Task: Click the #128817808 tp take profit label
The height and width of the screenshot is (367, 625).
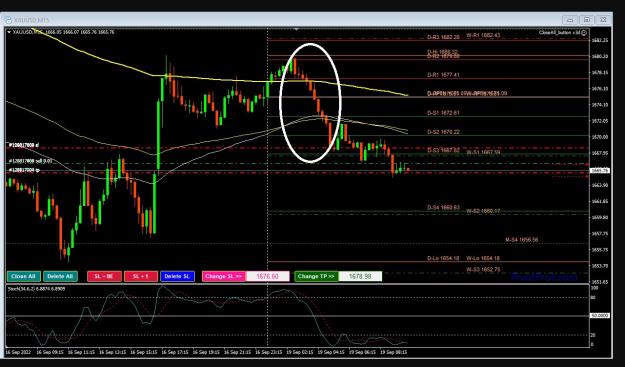Action: [24, 170]
